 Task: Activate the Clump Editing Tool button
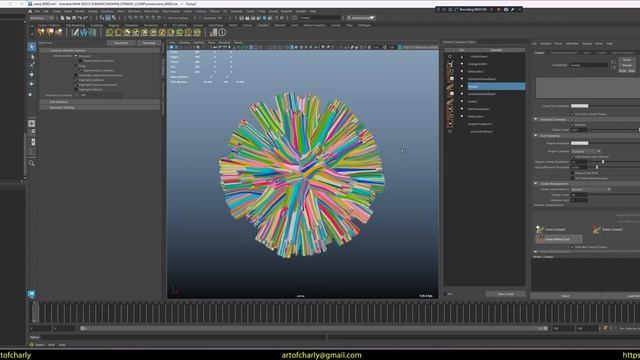click(559, 239)
